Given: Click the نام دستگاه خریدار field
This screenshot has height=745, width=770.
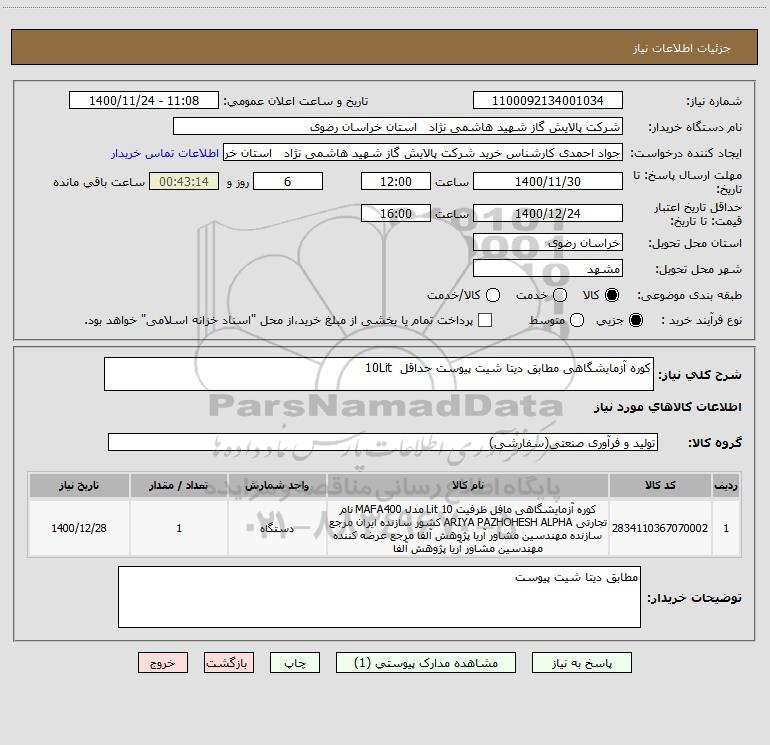Looking at the screenshot, I should 398,127.
